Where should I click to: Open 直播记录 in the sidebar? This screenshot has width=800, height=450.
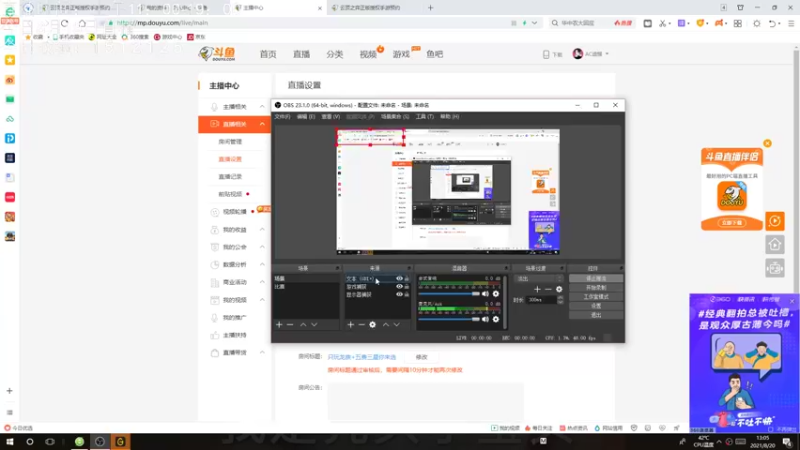[230, 177]
